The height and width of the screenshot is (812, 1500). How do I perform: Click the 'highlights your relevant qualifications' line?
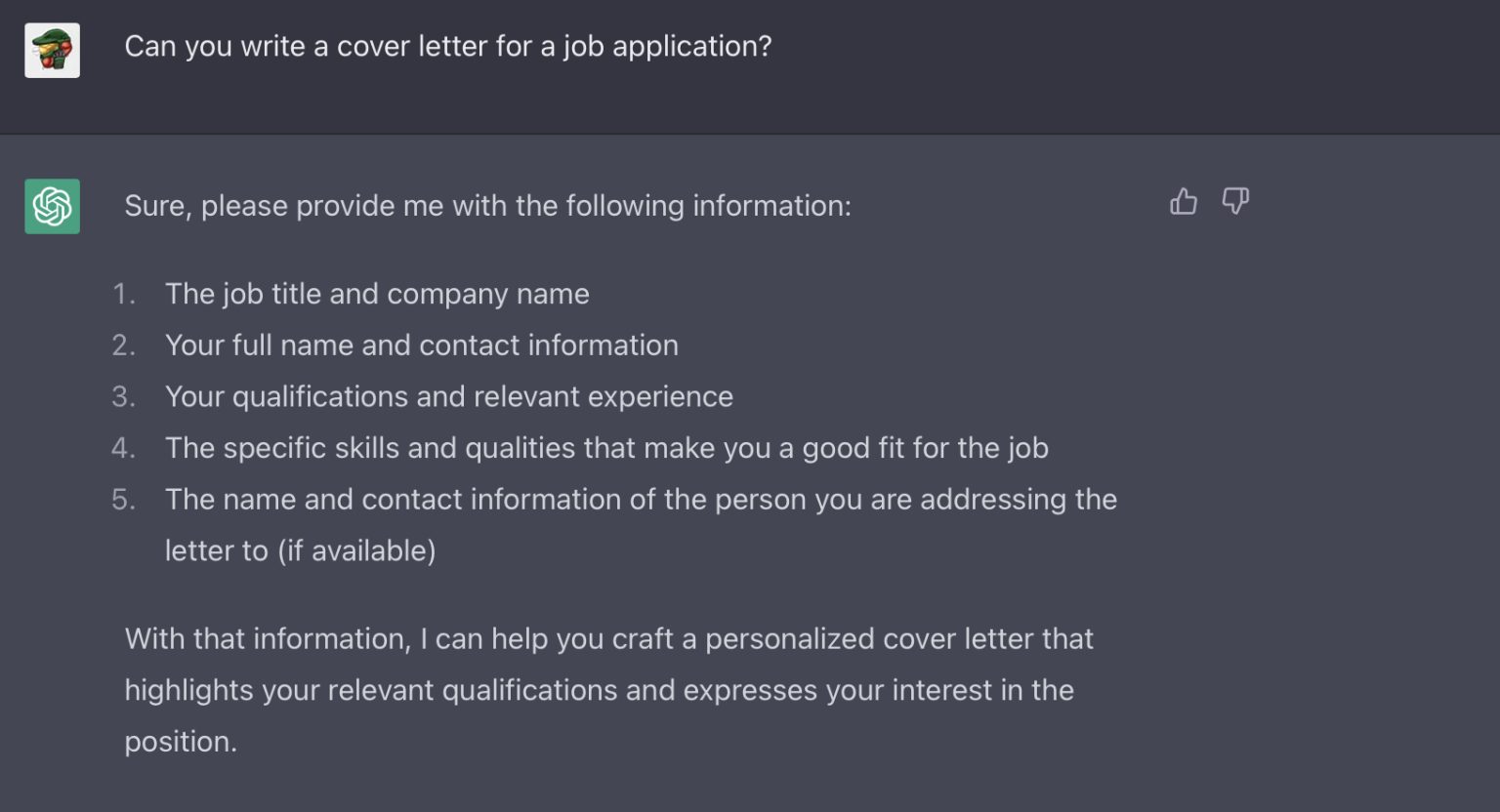click(x=599, y=690)
